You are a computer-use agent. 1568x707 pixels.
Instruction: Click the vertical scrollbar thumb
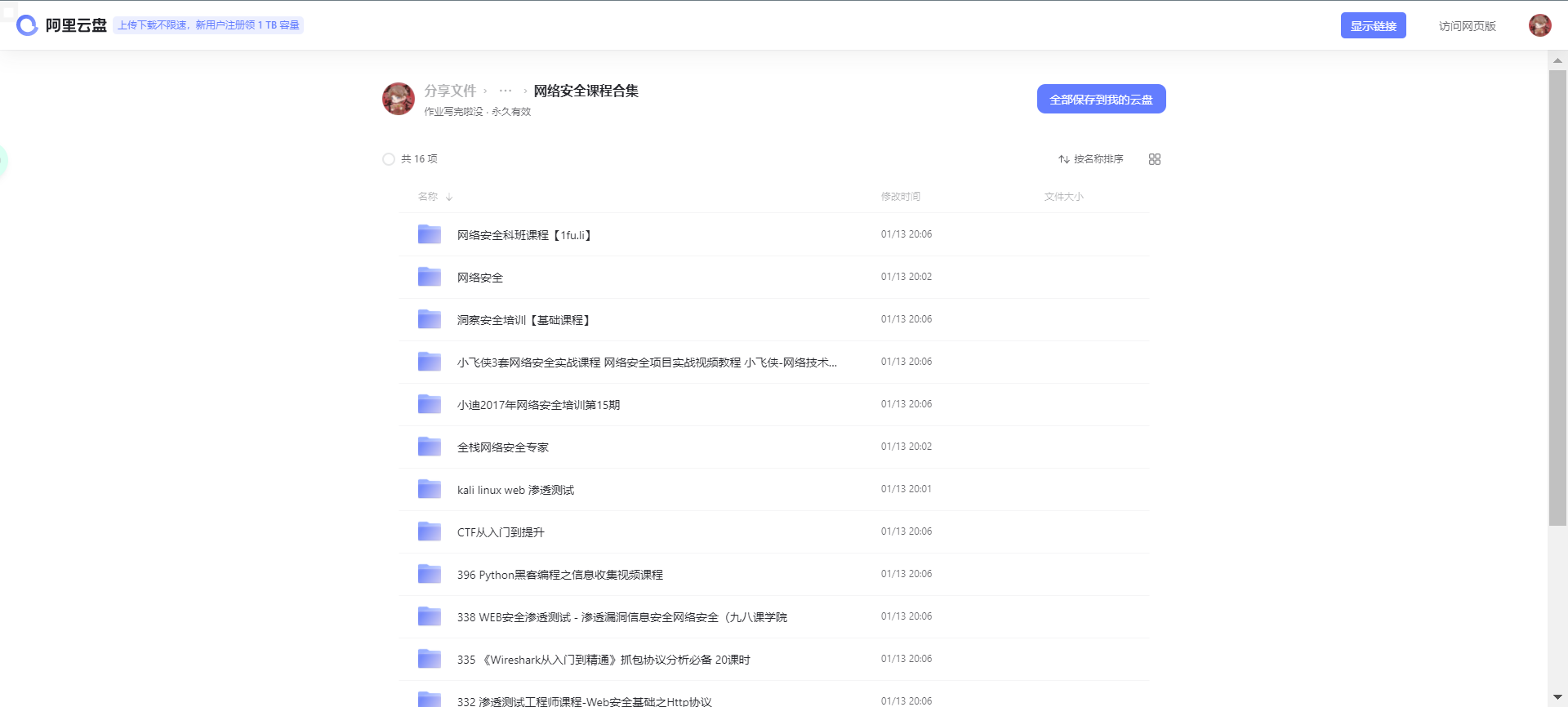(x=1557, y=298)
